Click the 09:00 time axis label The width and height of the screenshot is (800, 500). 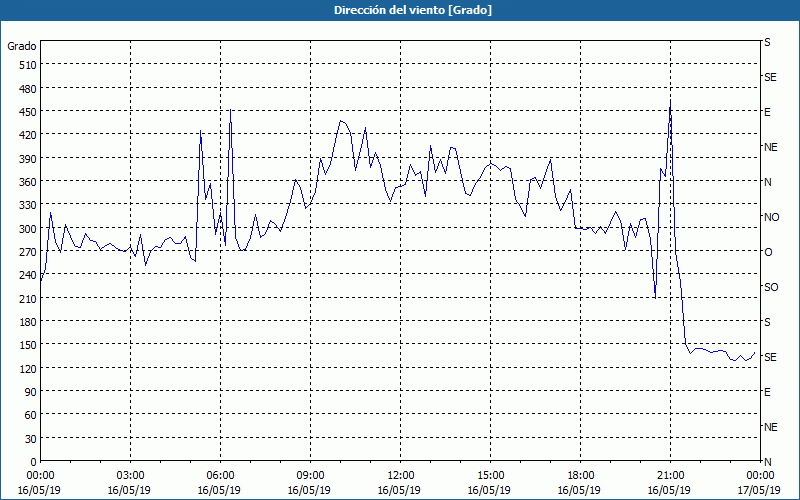(x=310, y=476)
